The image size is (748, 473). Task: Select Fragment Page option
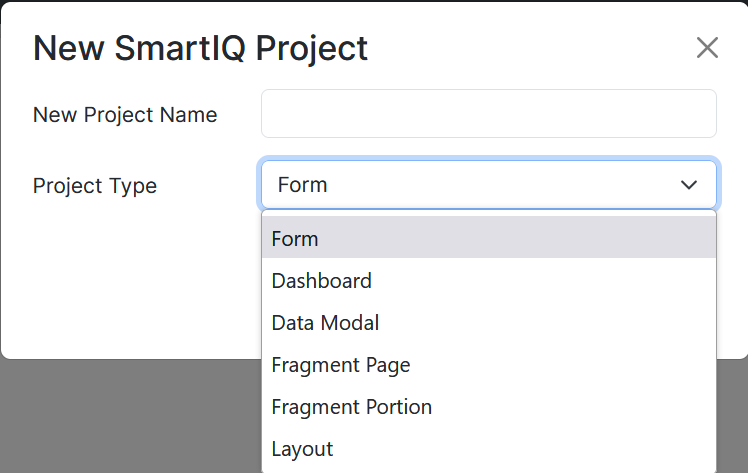click(x=488, y=365)
